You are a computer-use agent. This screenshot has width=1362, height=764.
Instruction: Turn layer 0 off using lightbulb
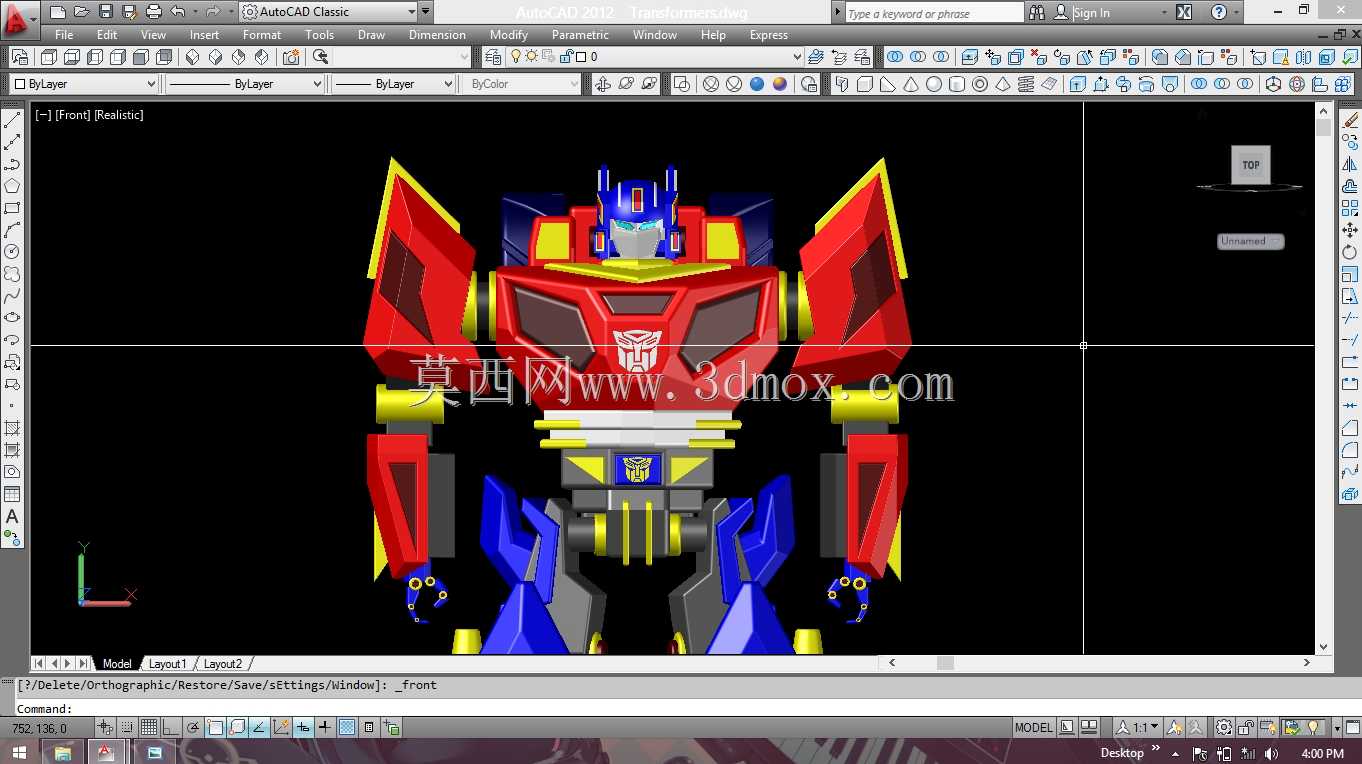518,57
